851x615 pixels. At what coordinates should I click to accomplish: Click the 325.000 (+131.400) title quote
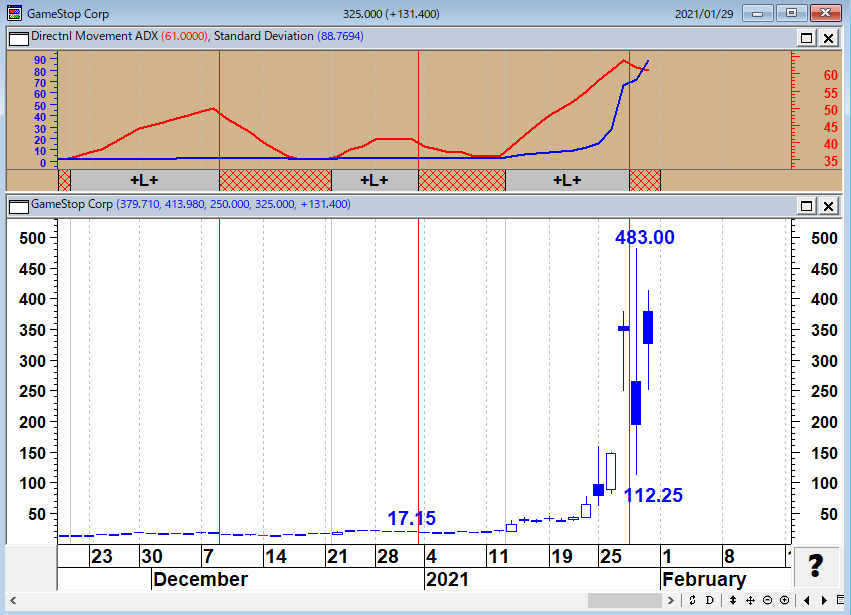pyautogui.click(x=391, y=14)
